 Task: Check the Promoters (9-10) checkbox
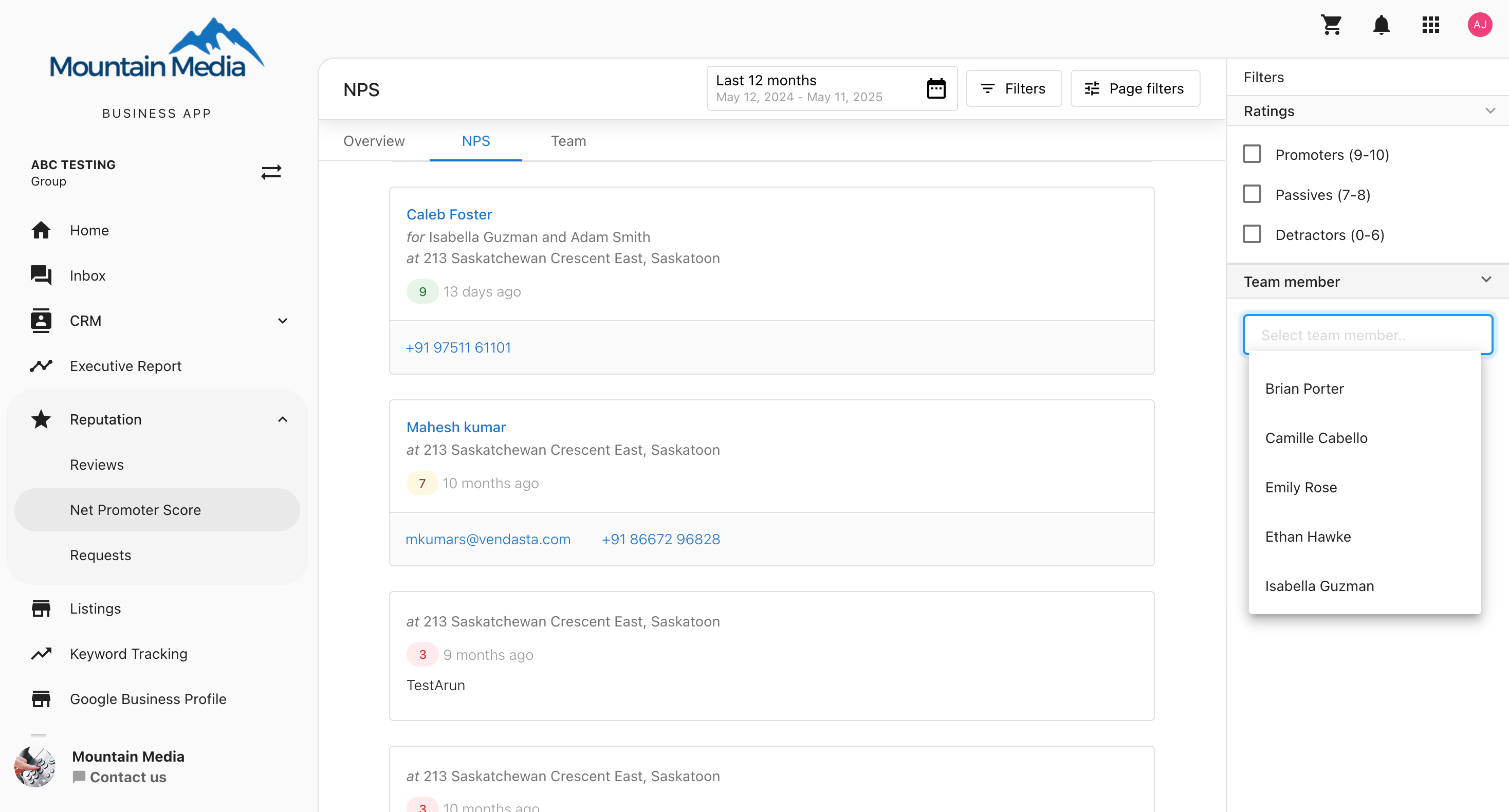click(1252, 154)
